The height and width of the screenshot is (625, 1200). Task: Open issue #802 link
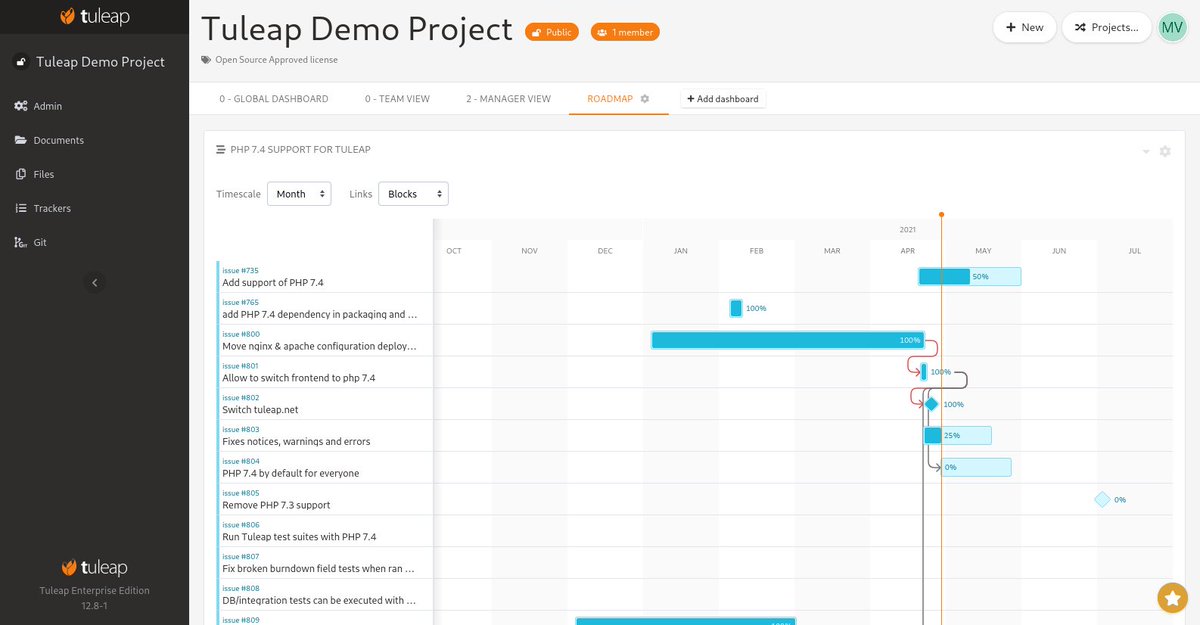[x=241, y=398]
